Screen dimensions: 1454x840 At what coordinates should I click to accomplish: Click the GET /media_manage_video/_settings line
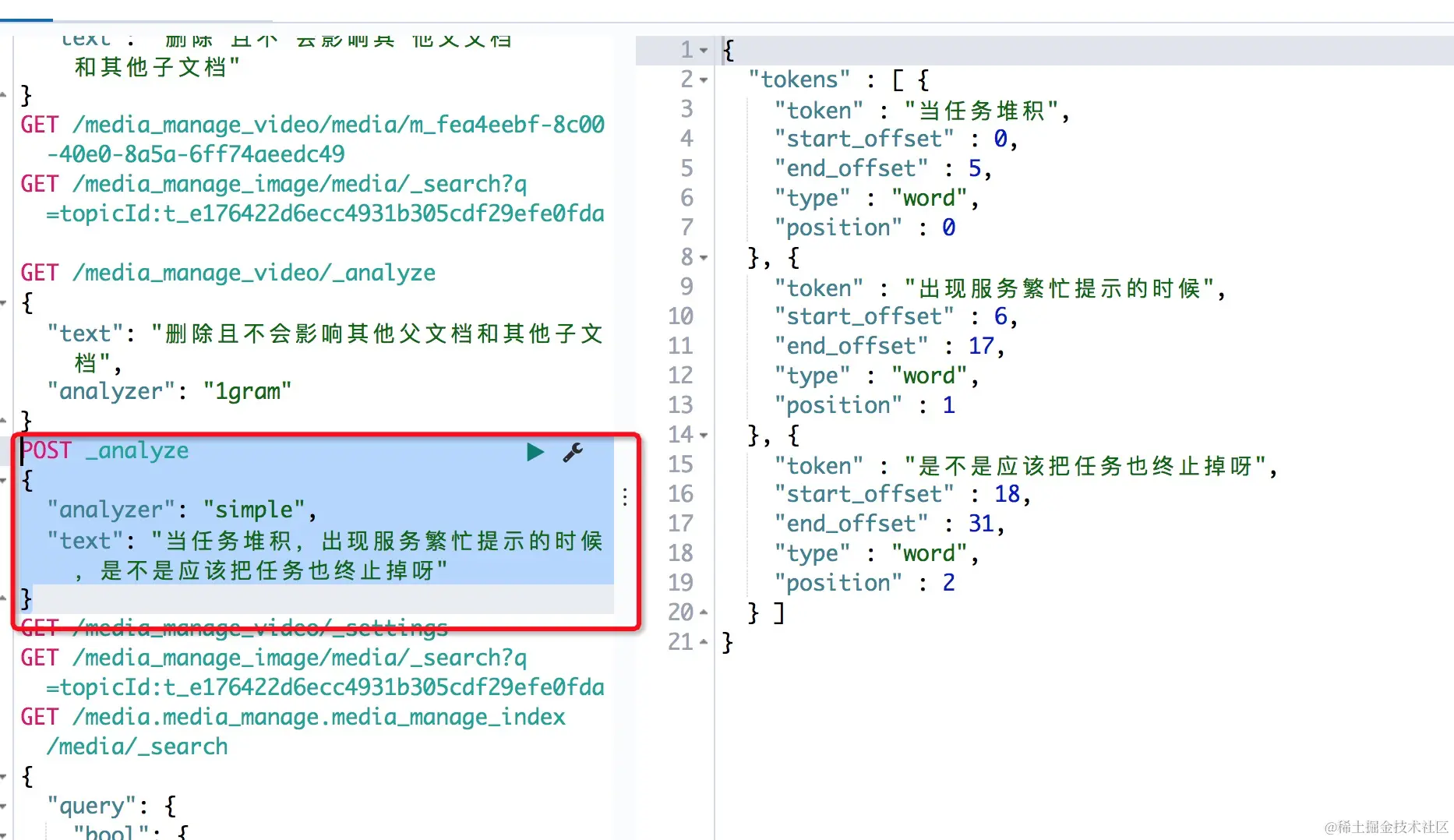[235, 627]
